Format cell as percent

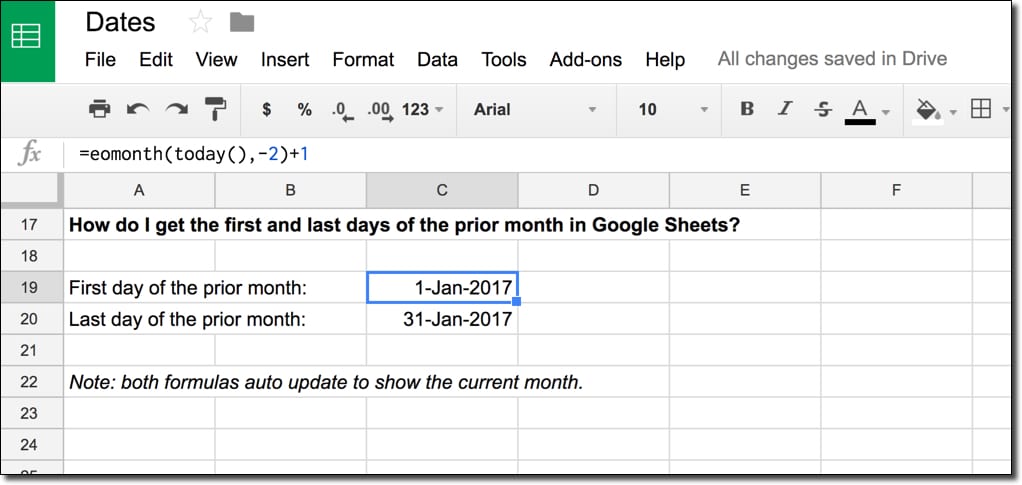(304, 109)
